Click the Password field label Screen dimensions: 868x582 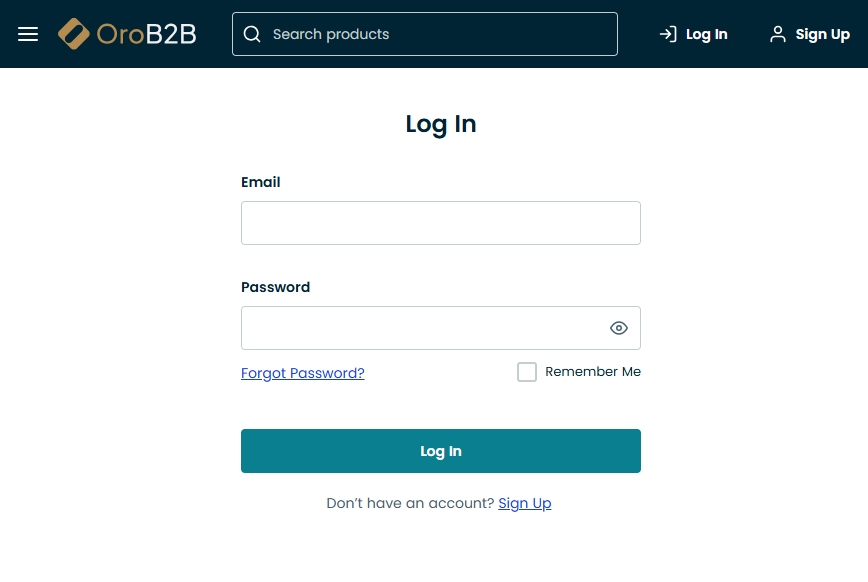(276, 287)
